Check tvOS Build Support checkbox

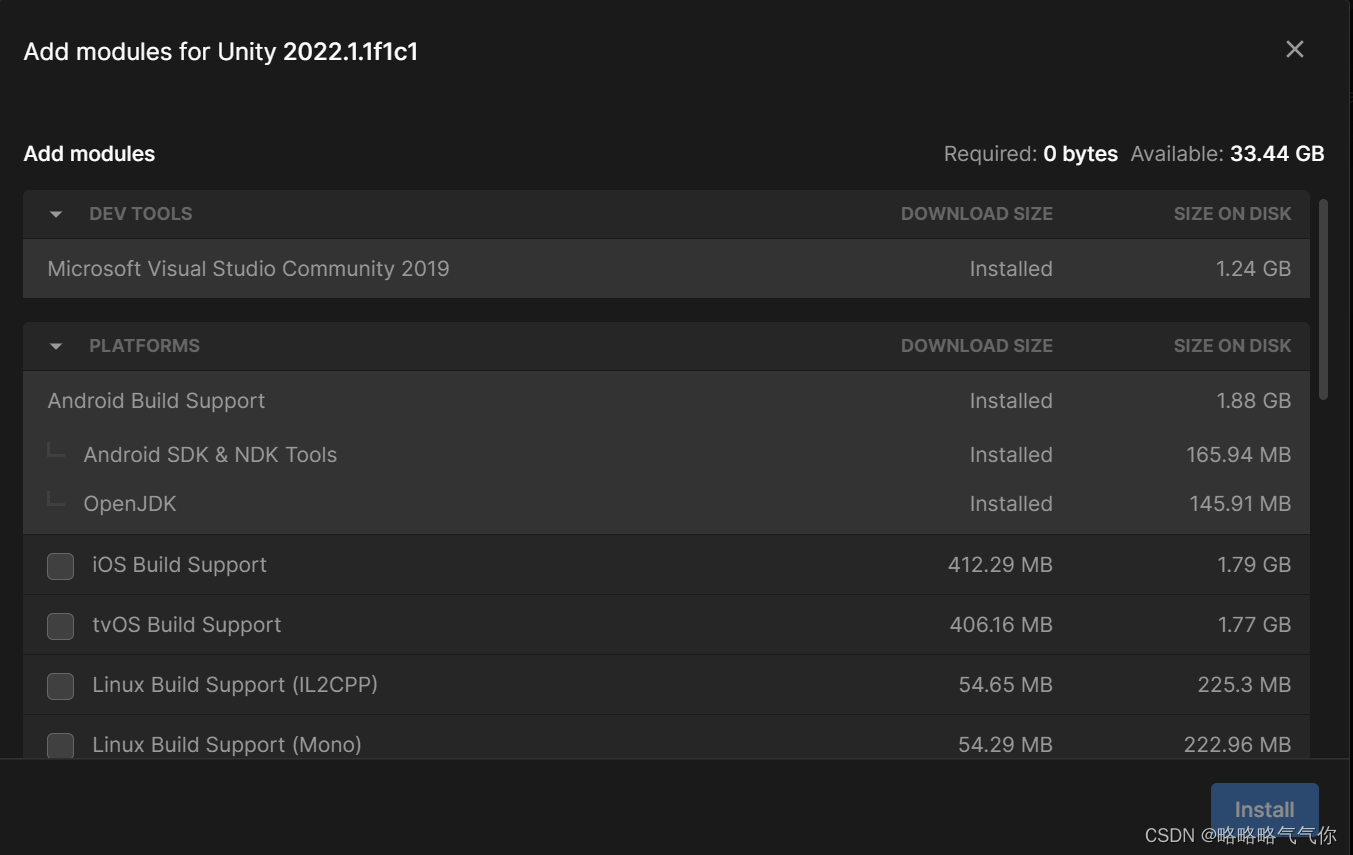[x=61, y=626]
